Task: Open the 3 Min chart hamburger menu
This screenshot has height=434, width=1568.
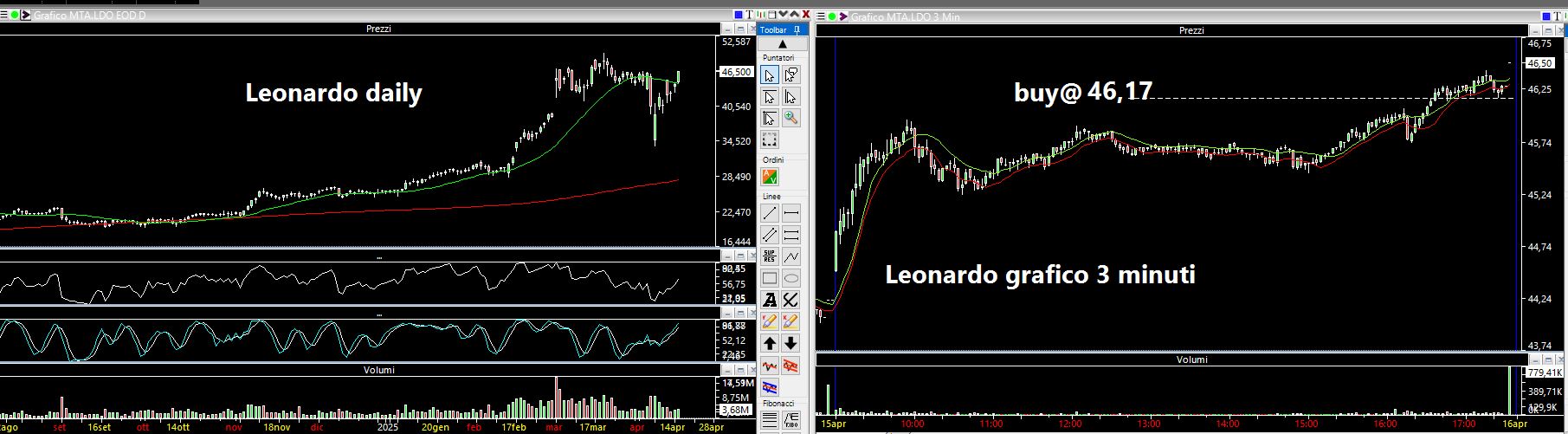Action: (821, 16)
